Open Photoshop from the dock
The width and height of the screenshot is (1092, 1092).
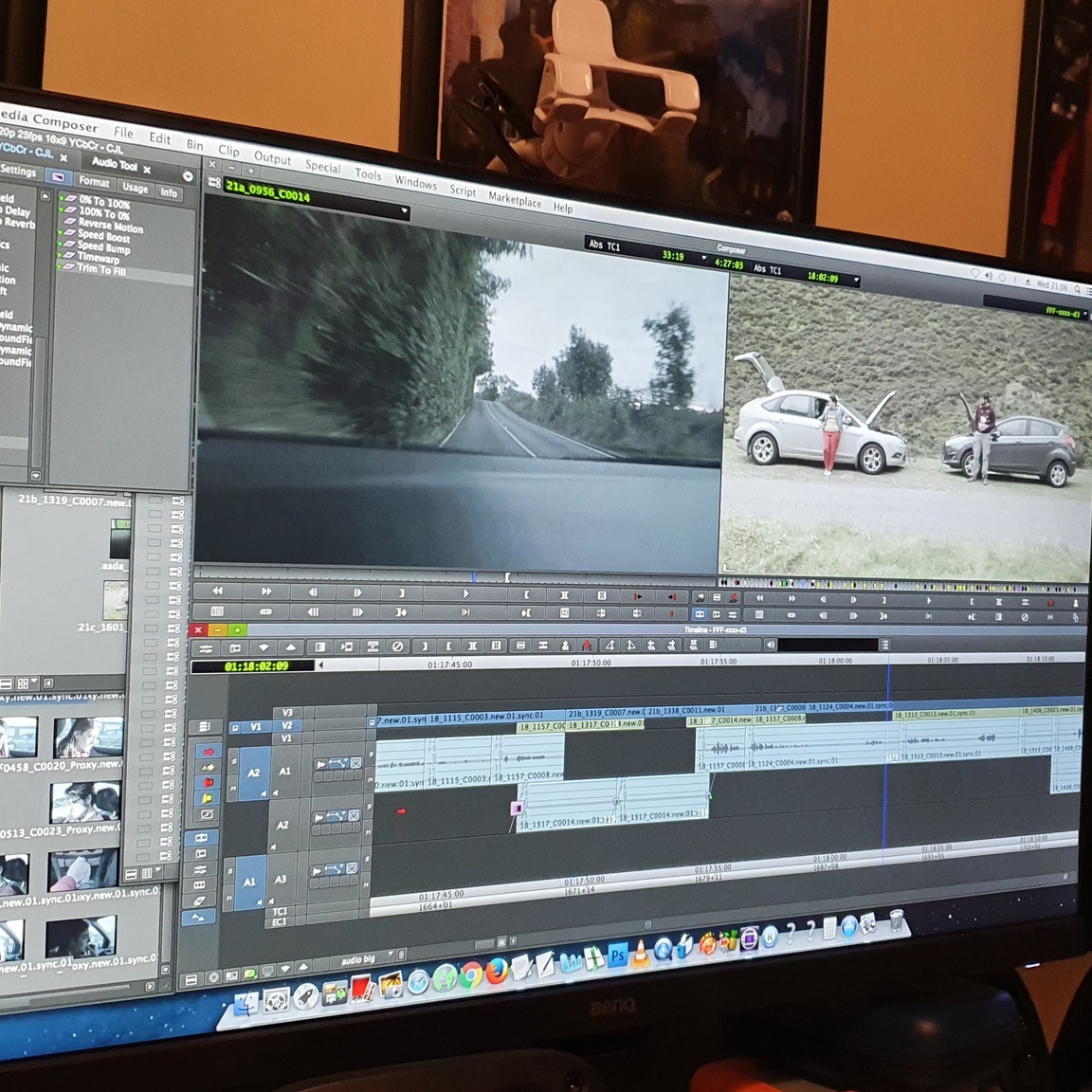pos(617,956)
